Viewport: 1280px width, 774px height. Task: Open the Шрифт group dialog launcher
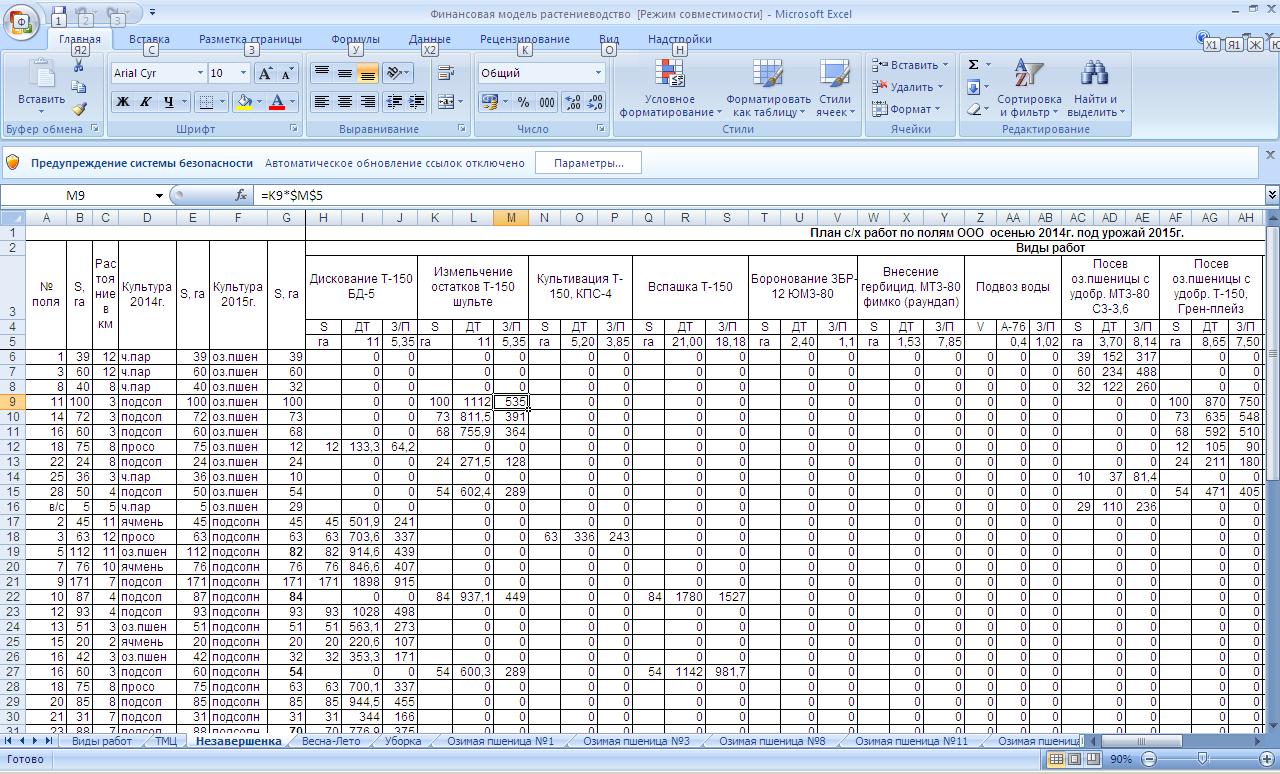[x=294, y=129]
